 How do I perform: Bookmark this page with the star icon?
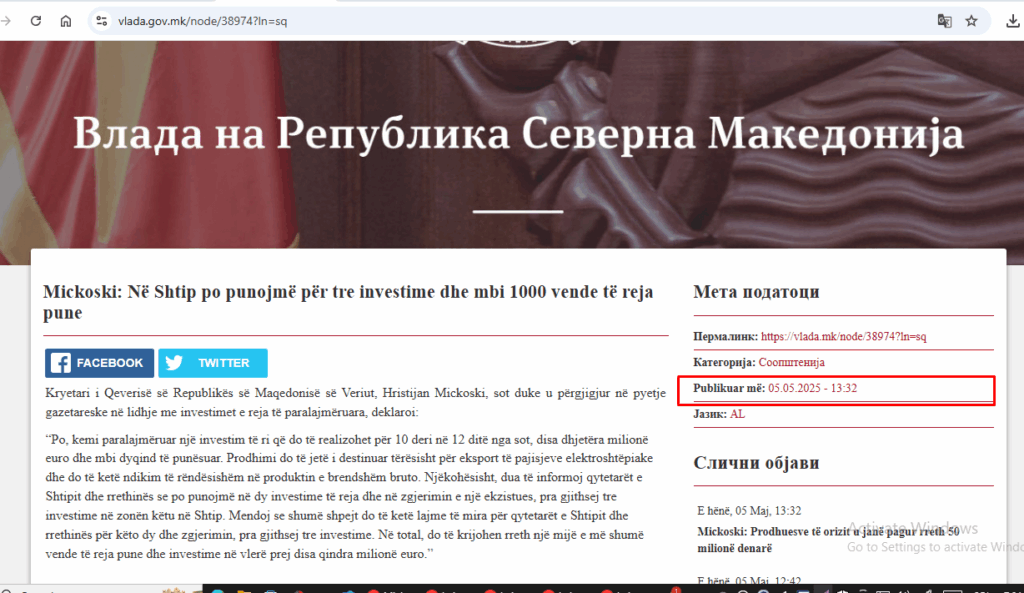coord(972,21)
